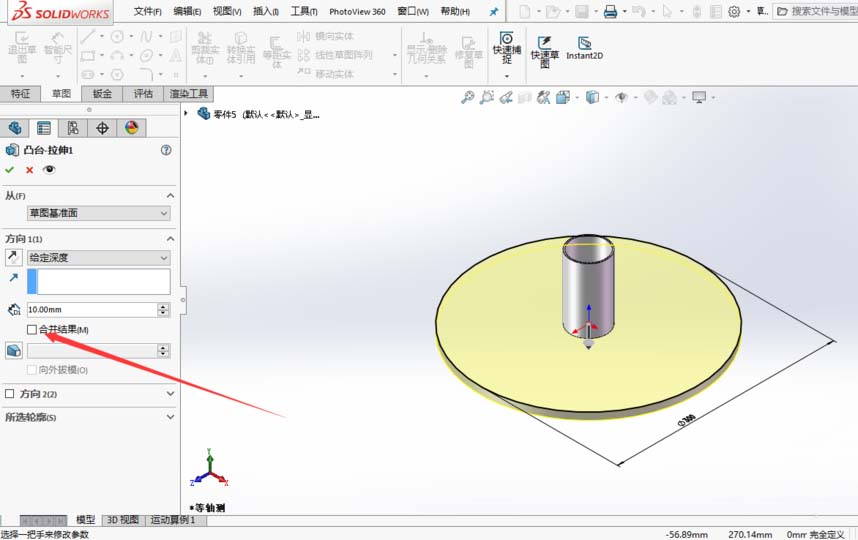Enable the 方向 2(2) checkbox

click(x=9, y=394)
